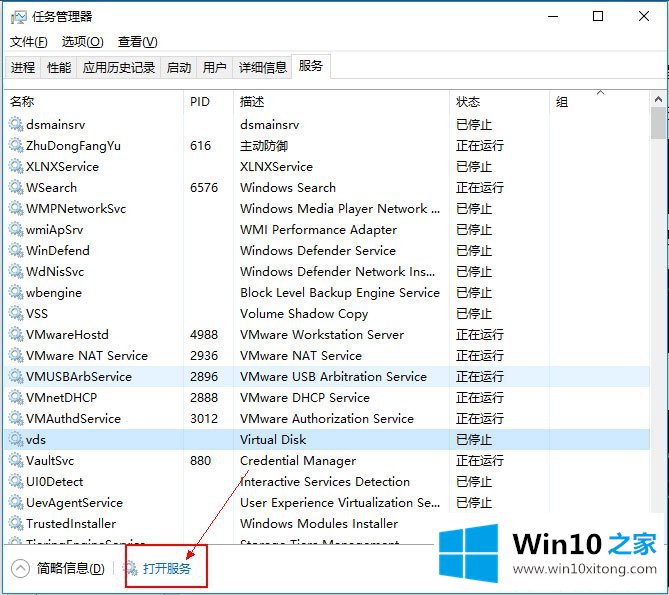Select the WMI Performance Adapter description
This screenshot has width=669, height=595.
click(318, 229)
